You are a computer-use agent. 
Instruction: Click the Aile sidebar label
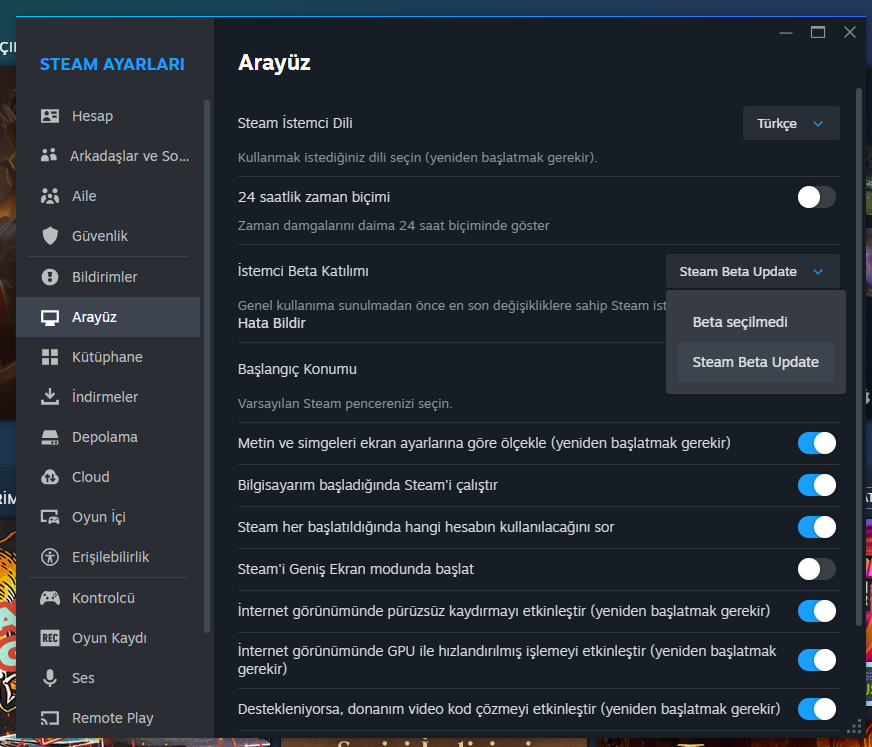point(84,196)
